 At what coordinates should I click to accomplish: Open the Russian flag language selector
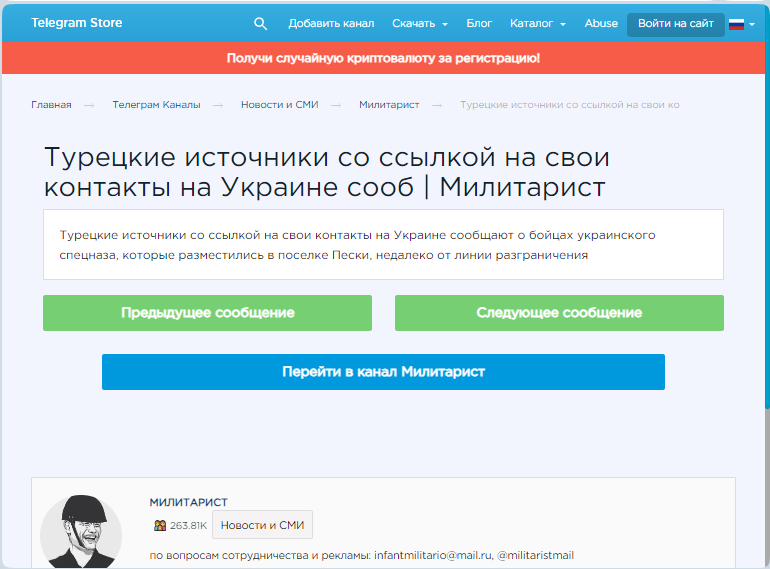742,24
